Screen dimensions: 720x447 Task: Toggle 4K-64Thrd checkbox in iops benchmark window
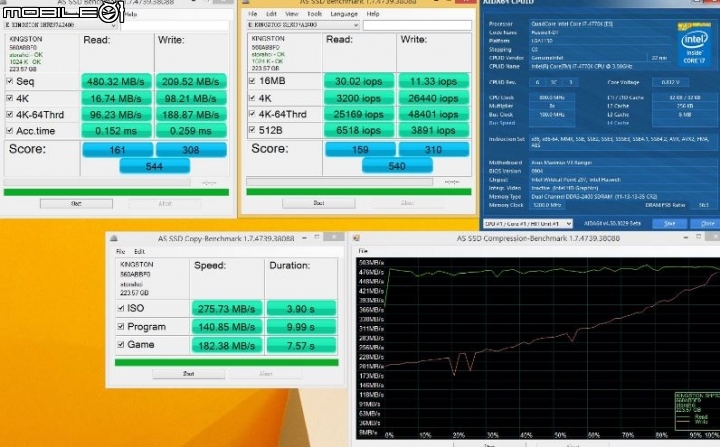[x=252, y=114]
